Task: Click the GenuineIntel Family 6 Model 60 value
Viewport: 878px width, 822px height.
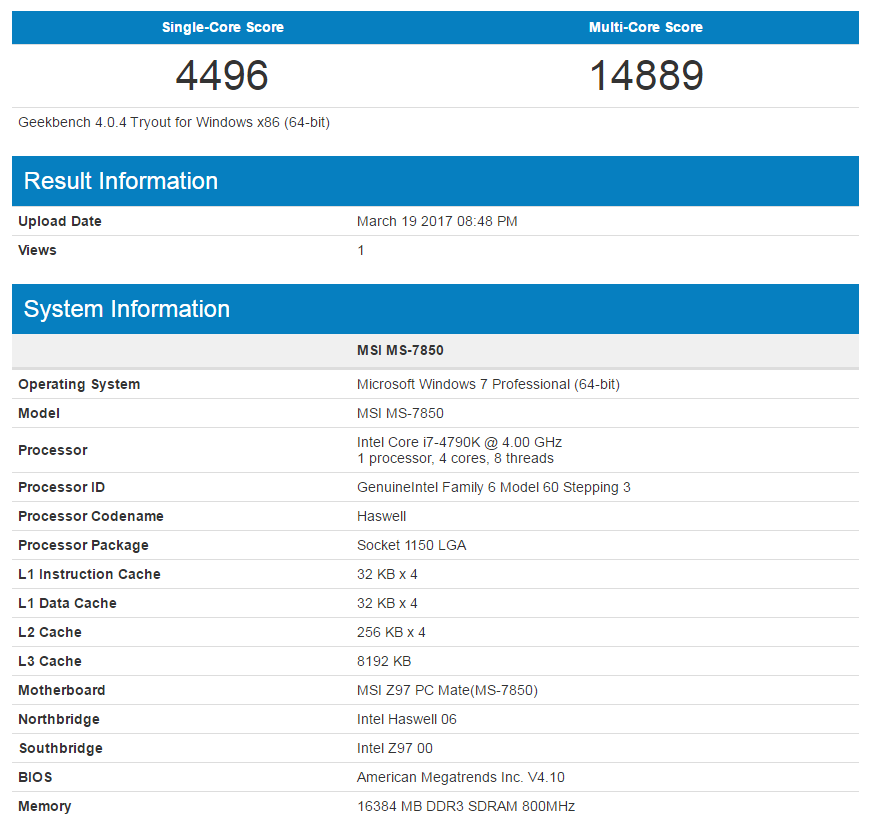Action: (x=494, y=487)
